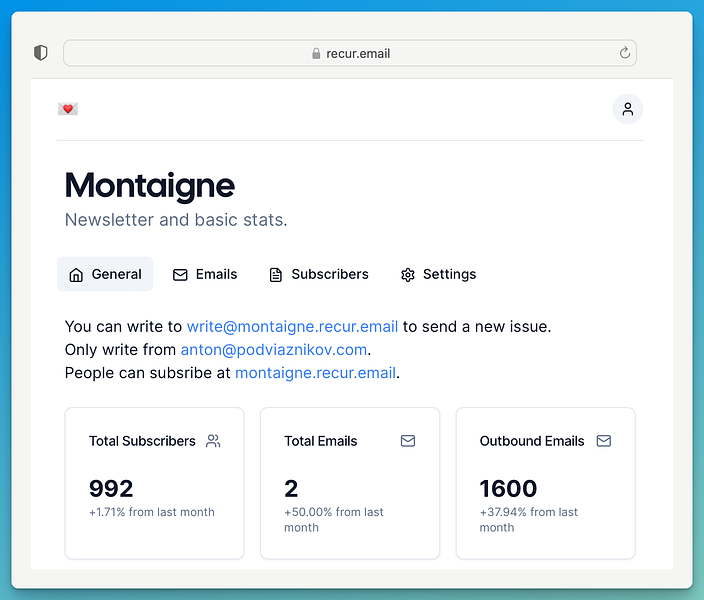Visit the montaigne.recur.email subscribe link
The width and height of the screenshot is (704, 600).
(316, 373)
